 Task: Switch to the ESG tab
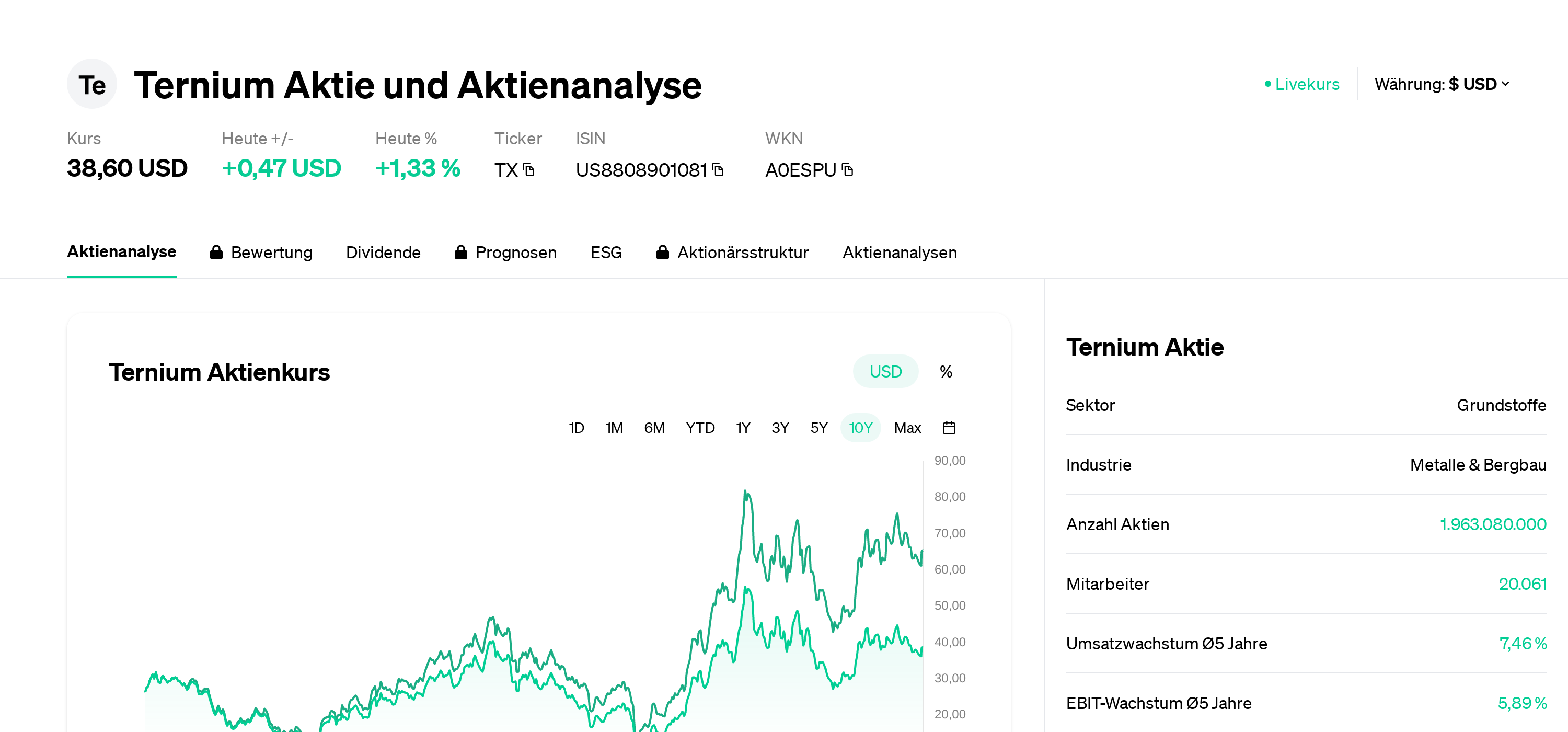[x=606, y=252]
